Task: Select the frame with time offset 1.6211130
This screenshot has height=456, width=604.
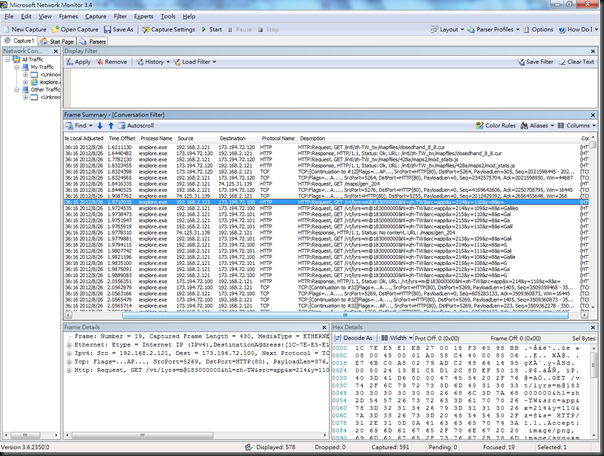Action: pos(327,147)
